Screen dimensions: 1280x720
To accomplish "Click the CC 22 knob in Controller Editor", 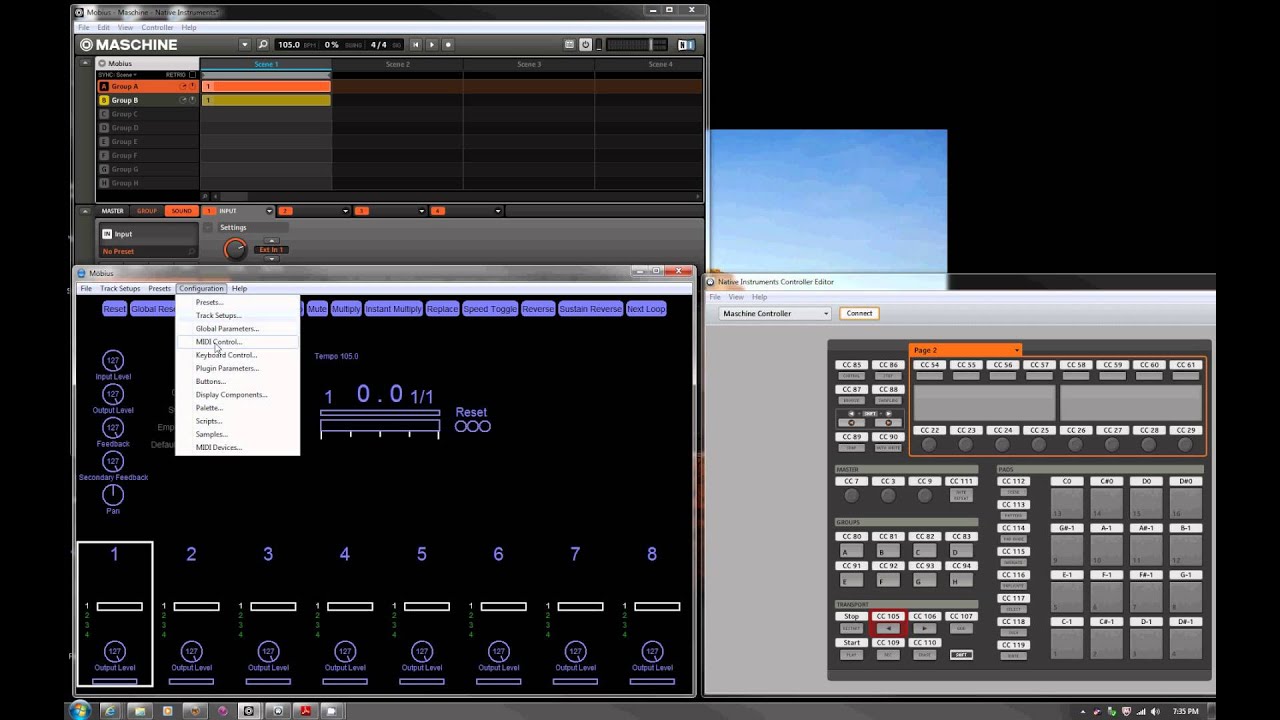I will (x=929, y=444).
